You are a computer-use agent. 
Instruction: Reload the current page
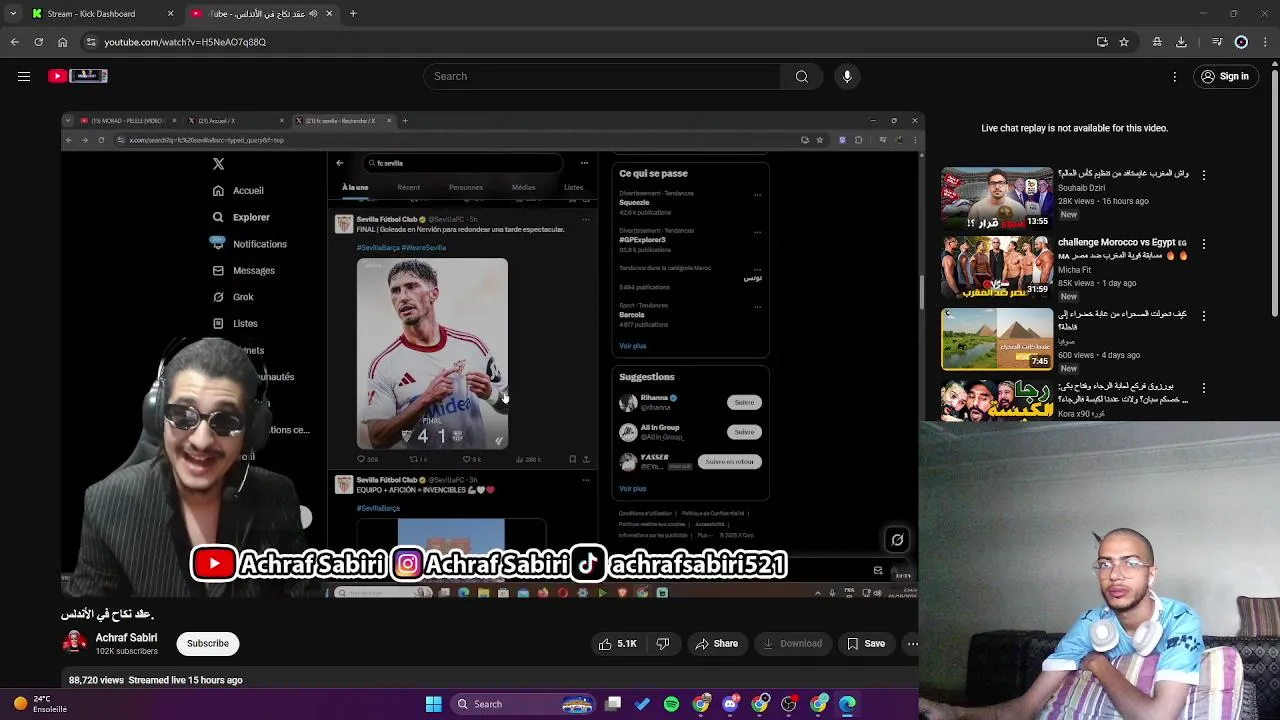(39, 42)
